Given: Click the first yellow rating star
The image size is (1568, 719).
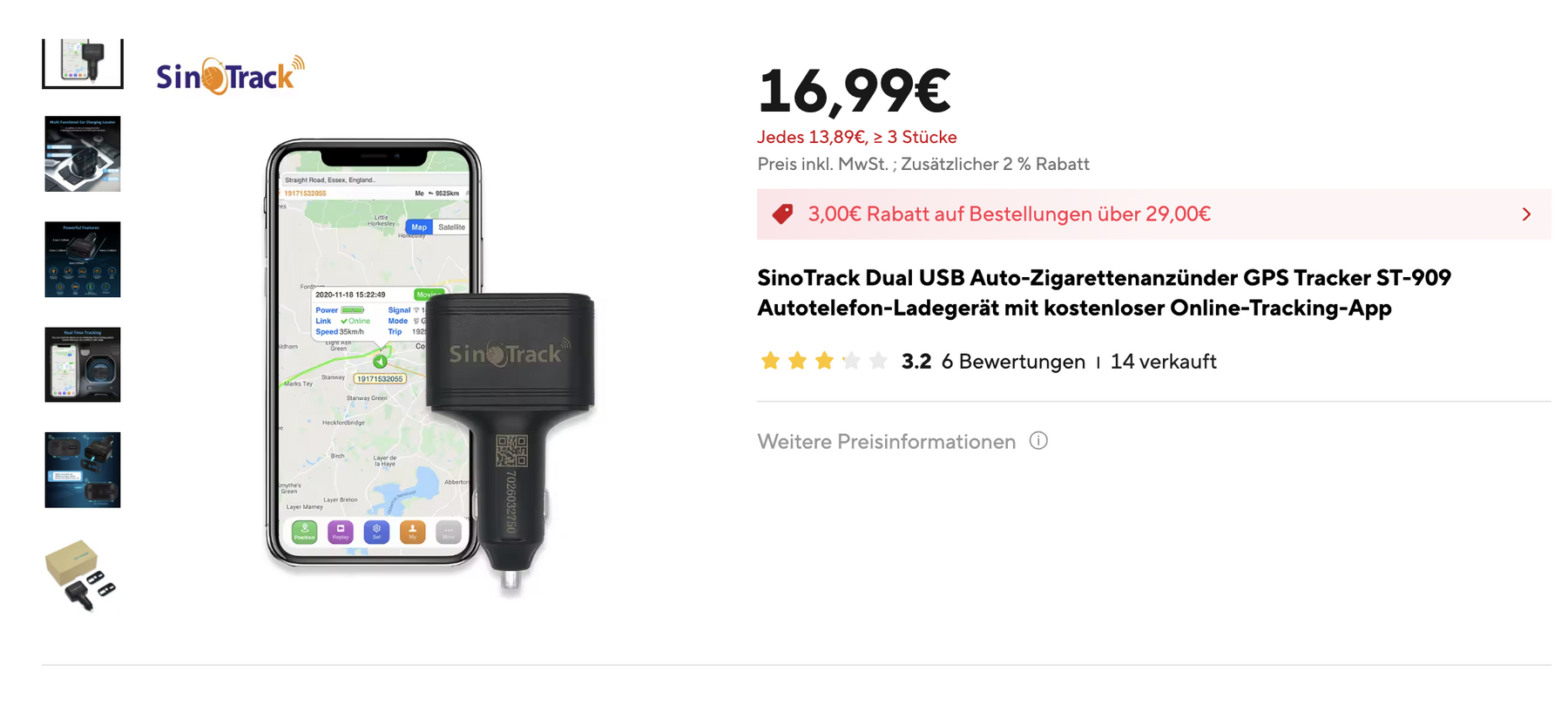Looking at the screenshot, I should [x=770, y=361].
